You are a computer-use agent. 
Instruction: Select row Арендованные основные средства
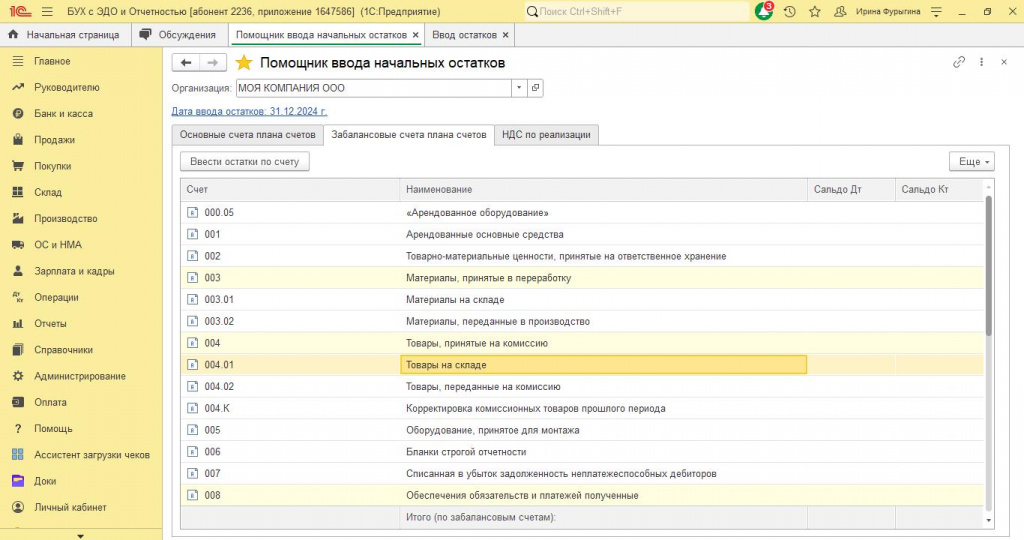tap(582, 234)
